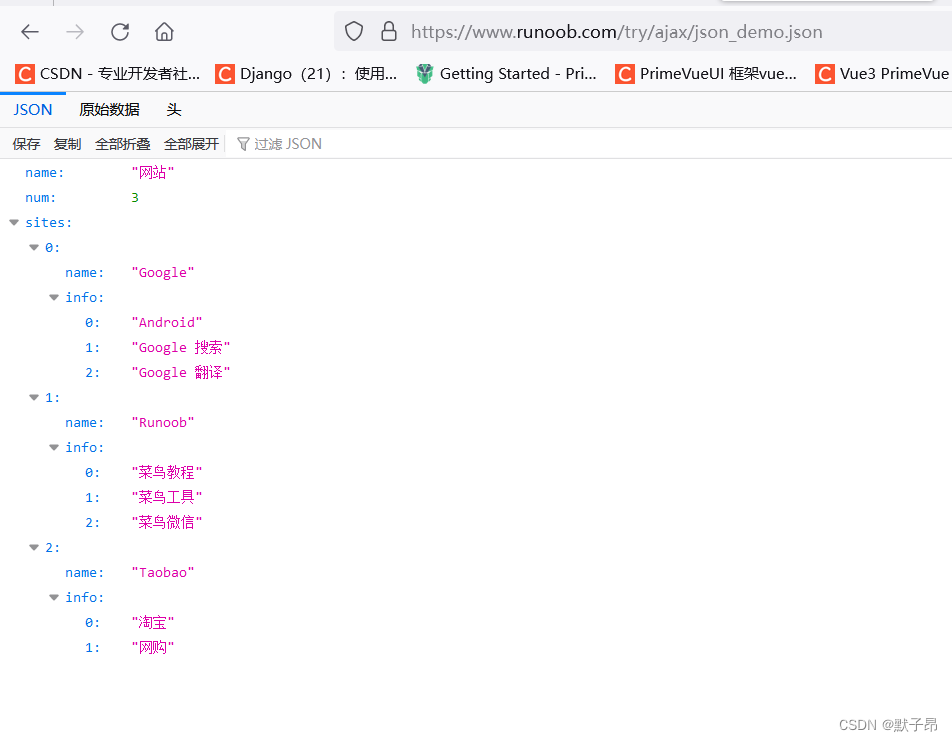This screenshot has width=952, height=742.
Task: Collapse sites item 1 node
Action: tap(34, 397)
